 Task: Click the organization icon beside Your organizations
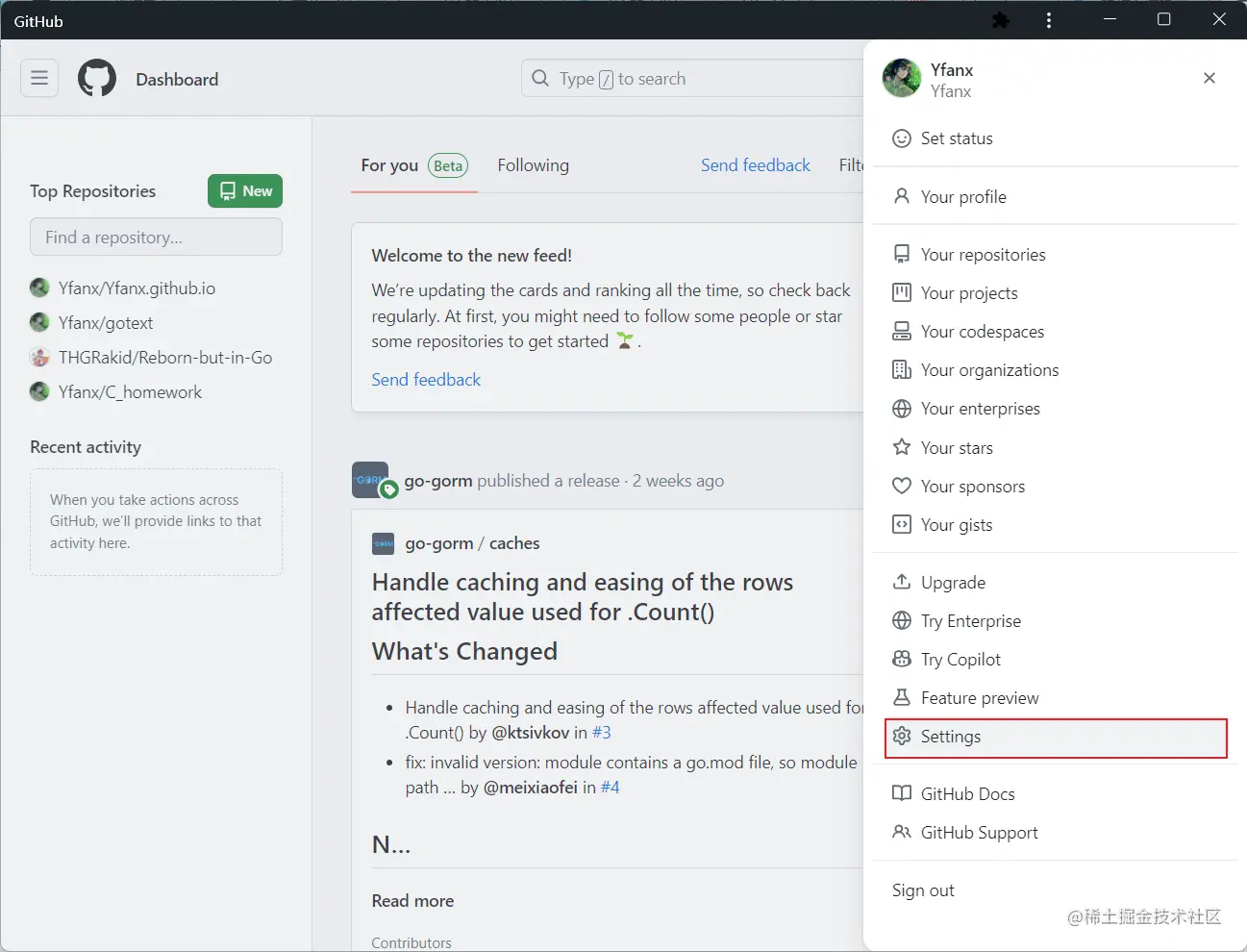point(902,369)
